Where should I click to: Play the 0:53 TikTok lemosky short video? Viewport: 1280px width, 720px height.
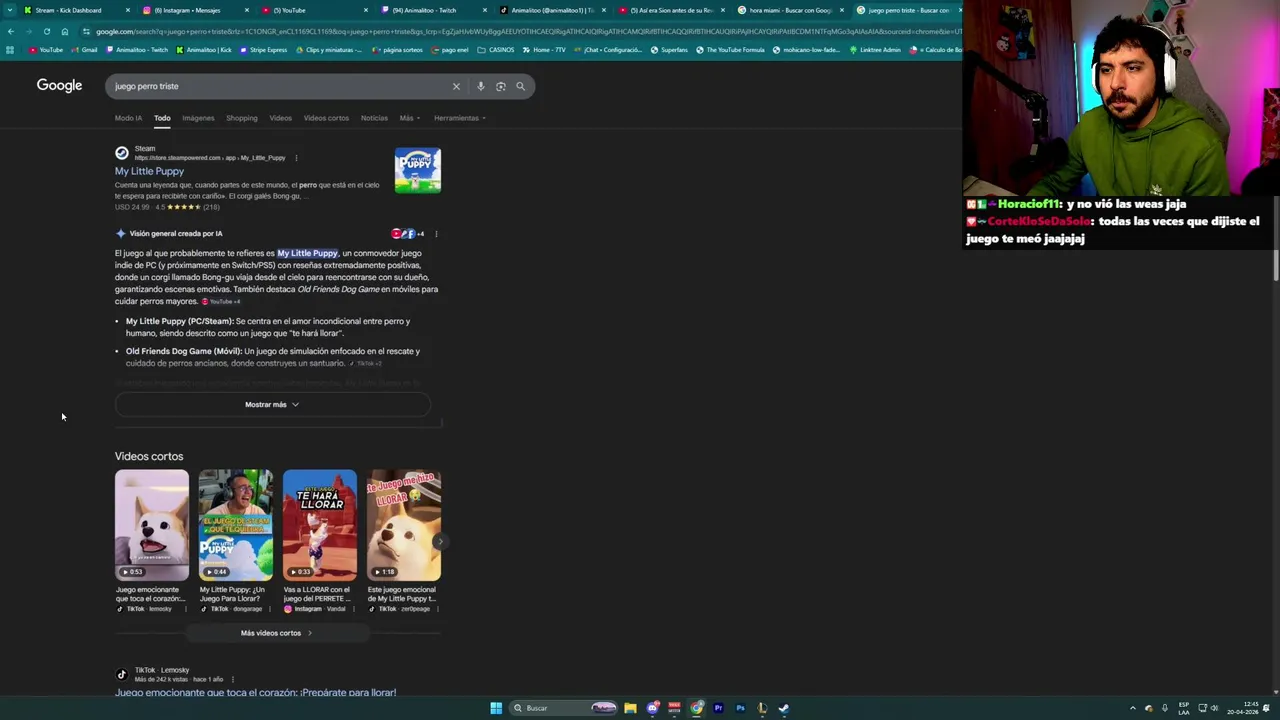[x=151, y=525]
